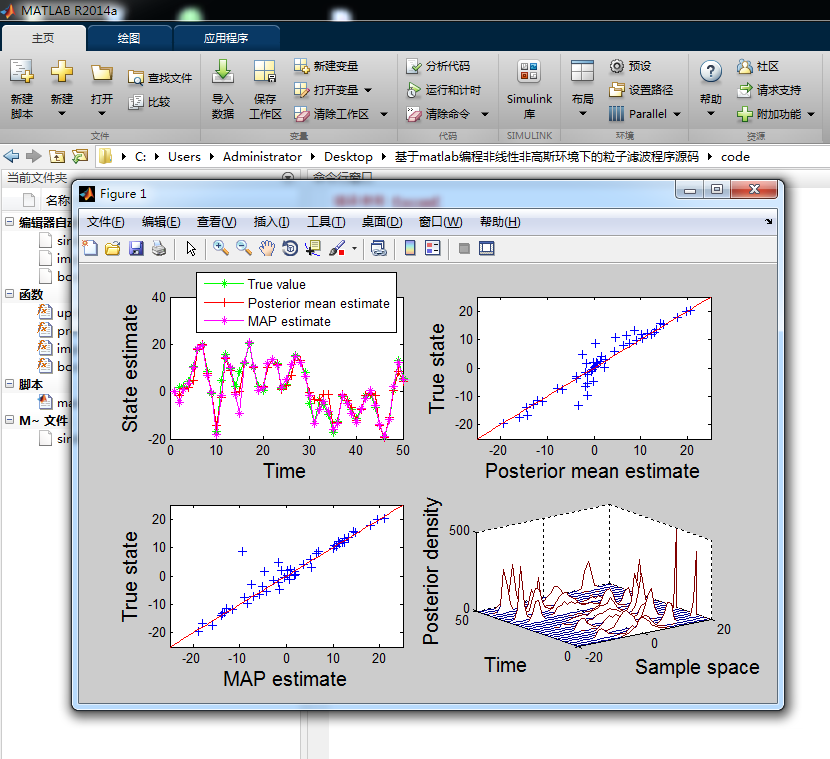
Task: Click the code folder at the path end
Action: point(735,157)
